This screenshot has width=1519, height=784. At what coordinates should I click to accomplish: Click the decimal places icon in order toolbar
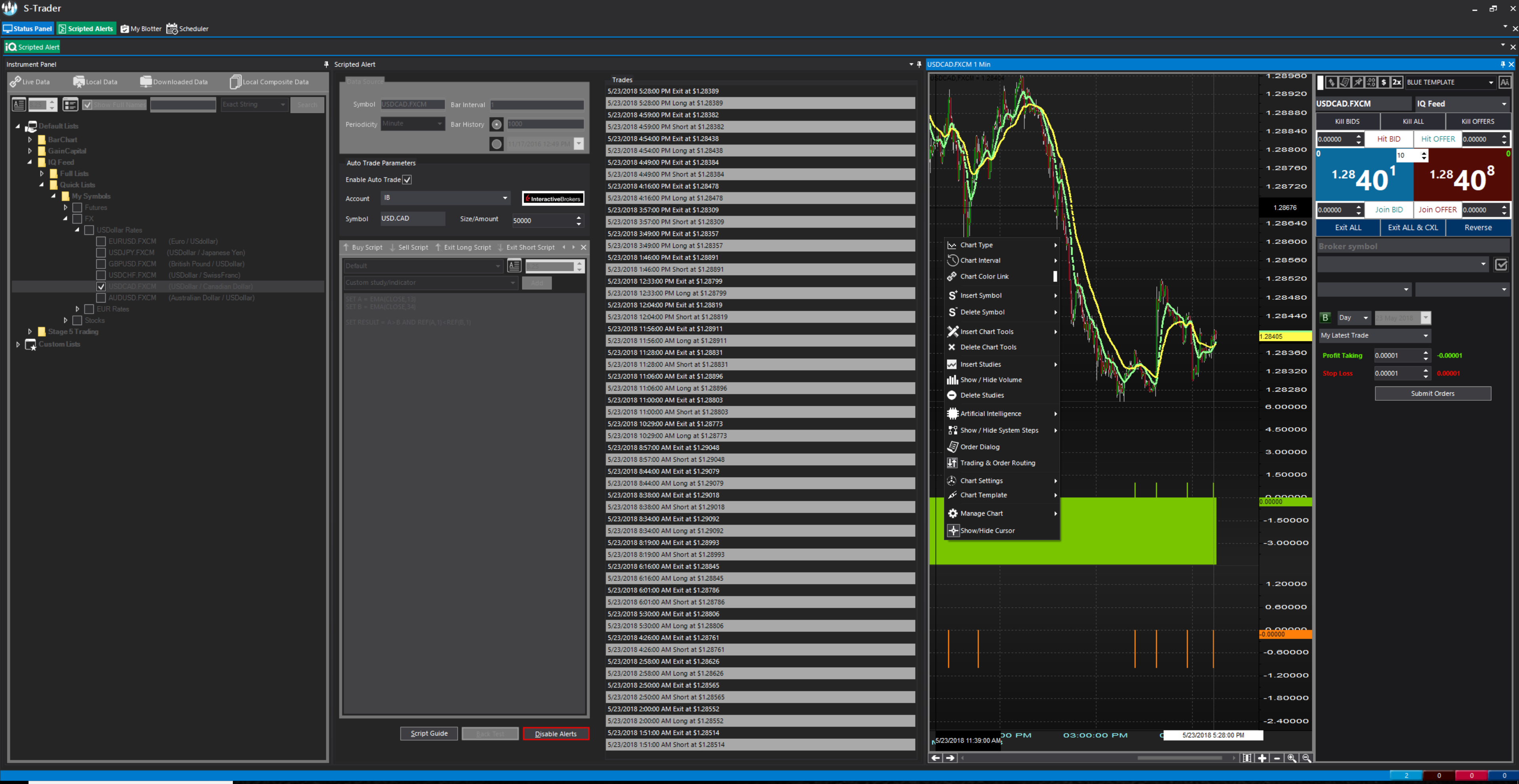pyautogui.click(x=1371, y=82)
